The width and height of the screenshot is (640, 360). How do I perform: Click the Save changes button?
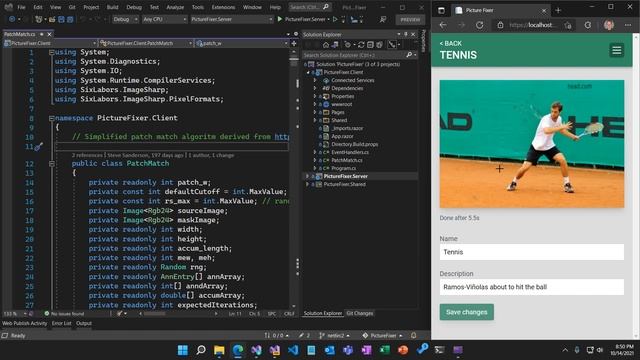click(467, 312)
